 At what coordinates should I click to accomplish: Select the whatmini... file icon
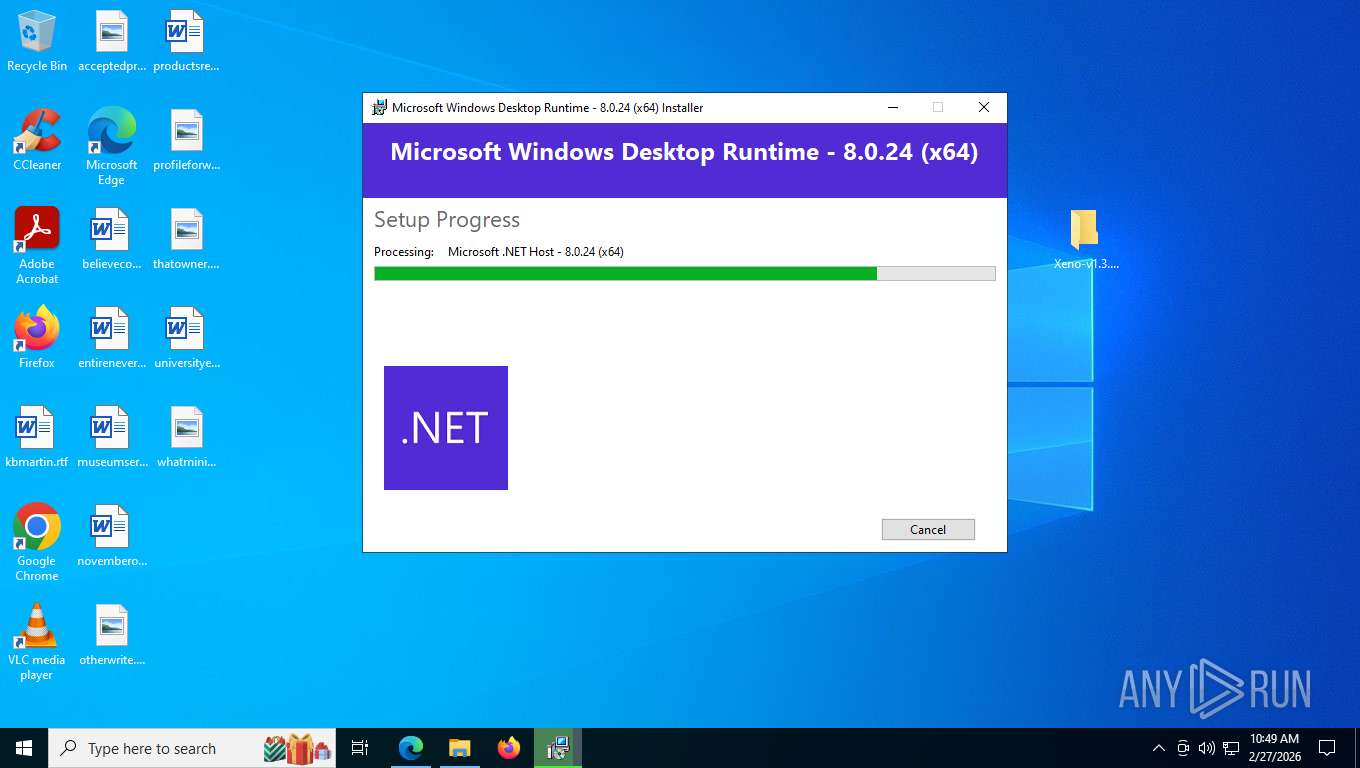click(x=186, y=437)
